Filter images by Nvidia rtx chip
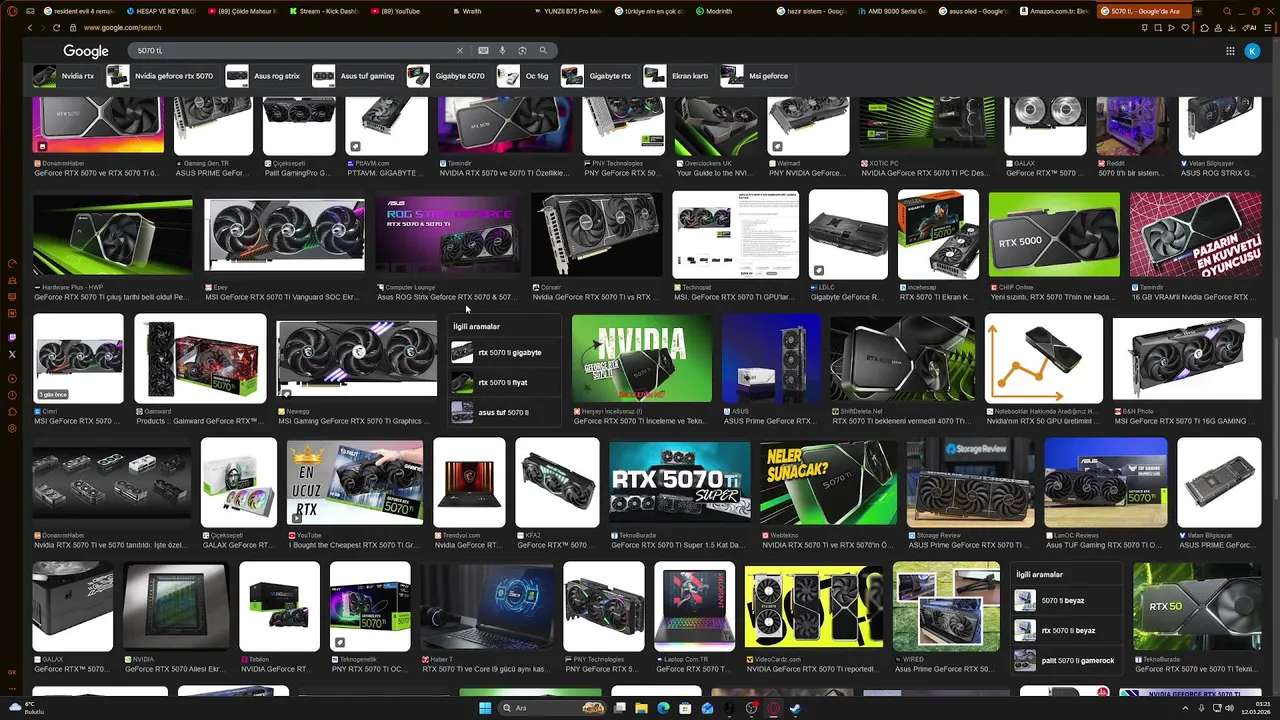The image size is (1280, 720). pos(65,76)
